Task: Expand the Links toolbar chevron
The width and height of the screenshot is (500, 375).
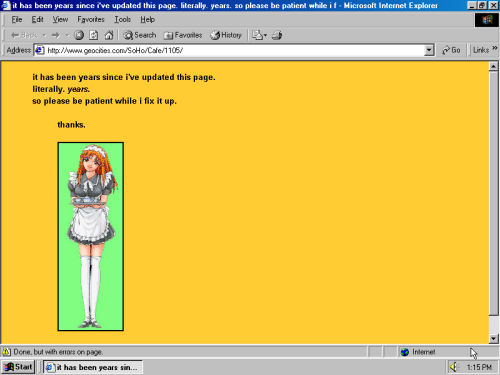Action: (495, 48)
